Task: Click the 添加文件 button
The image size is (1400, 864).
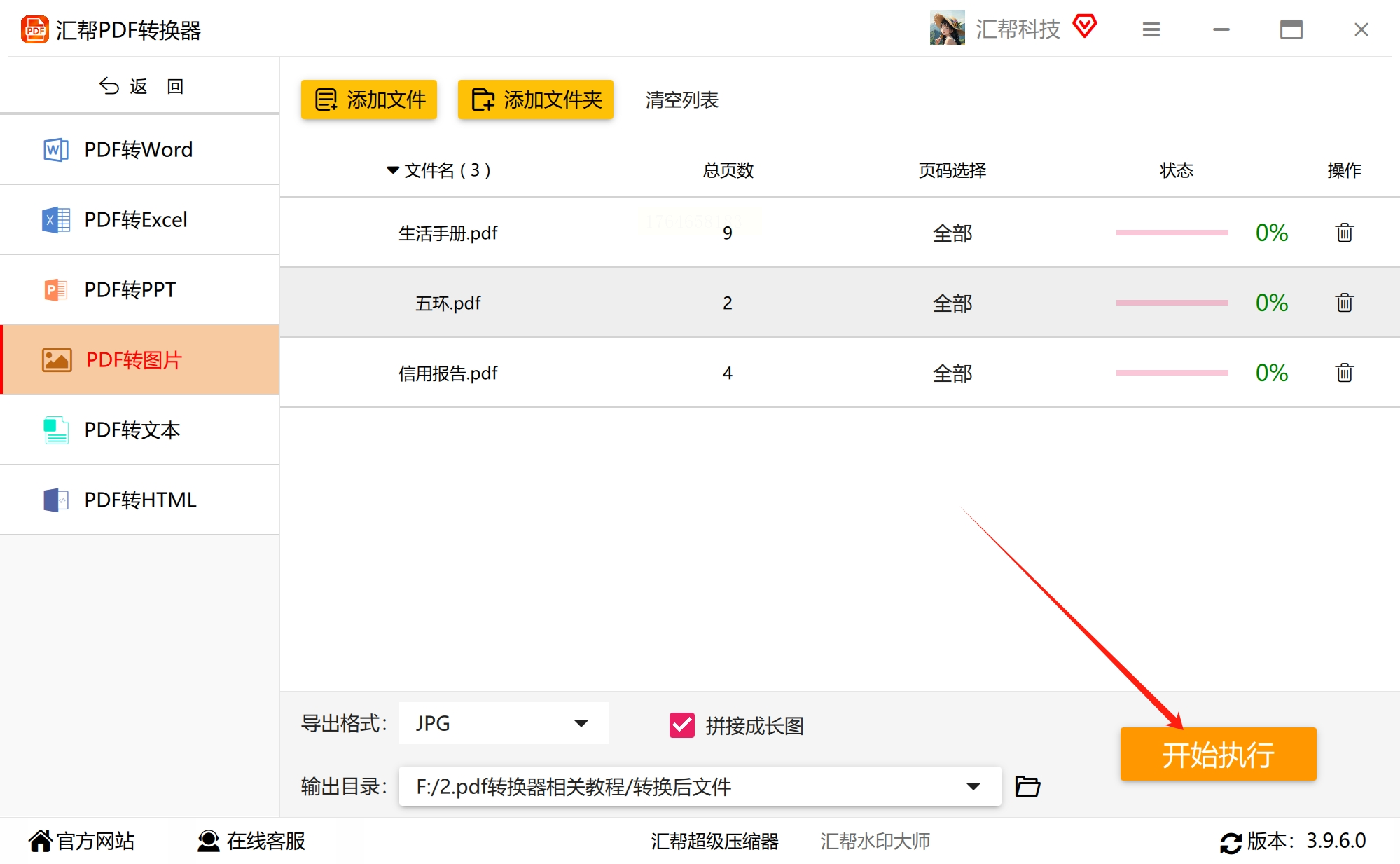Action: pos(369,100)
